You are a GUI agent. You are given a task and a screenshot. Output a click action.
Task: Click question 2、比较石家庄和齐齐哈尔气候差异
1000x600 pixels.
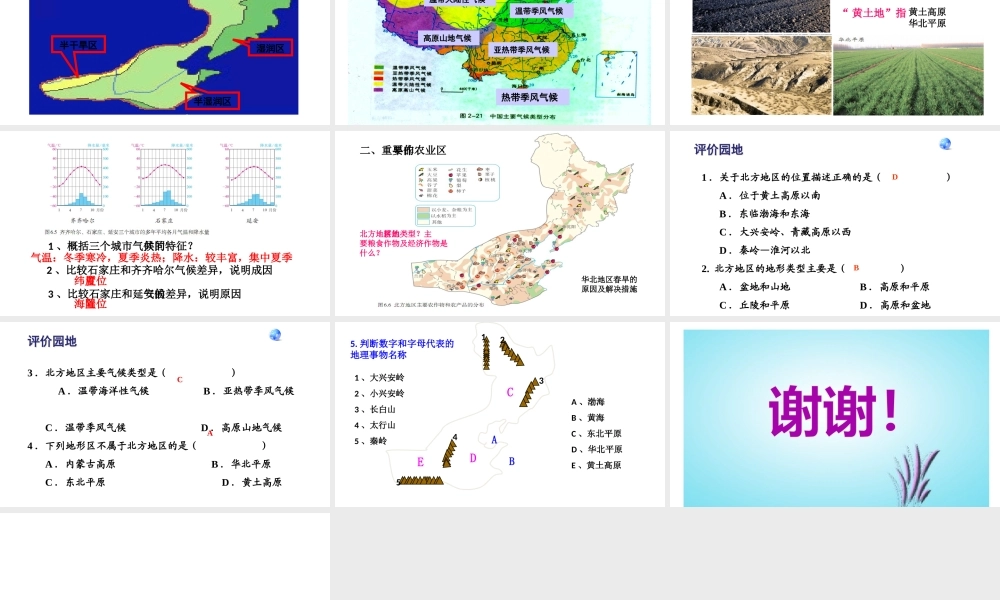click(x=159, y=270)
